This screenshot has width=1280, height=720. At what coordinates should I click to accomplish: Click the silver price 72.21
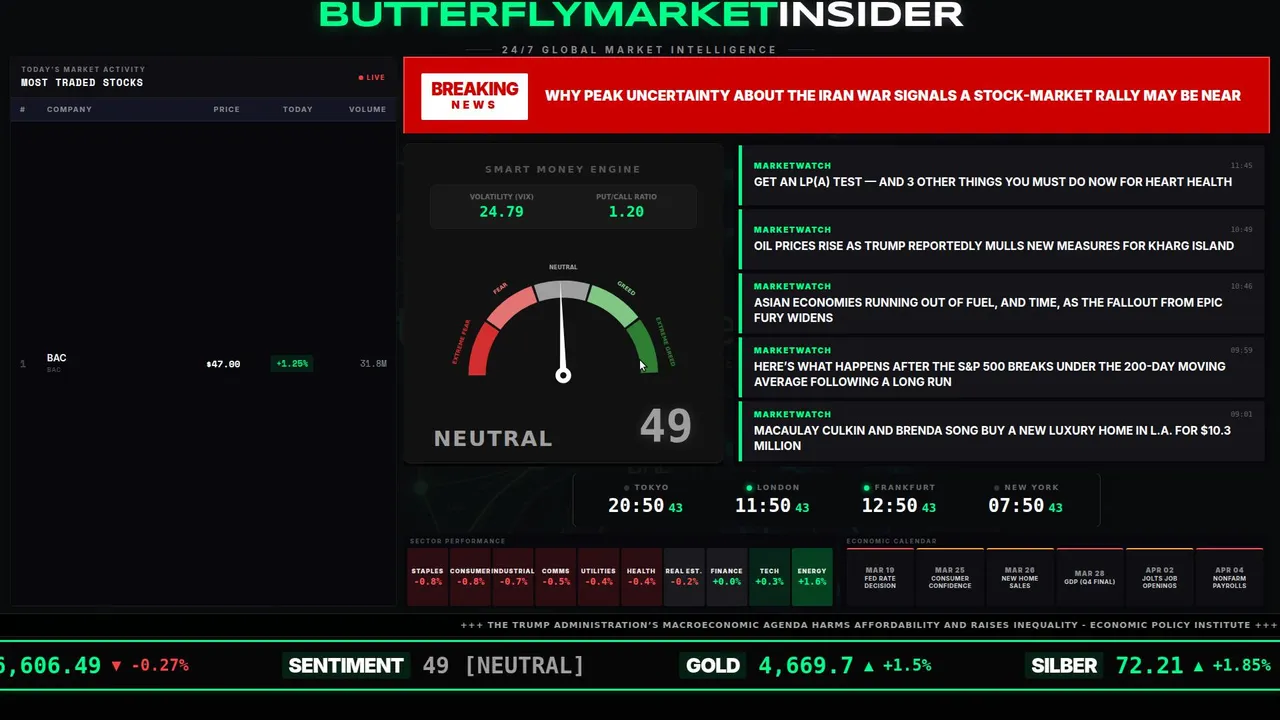(x=1149, y=665)
